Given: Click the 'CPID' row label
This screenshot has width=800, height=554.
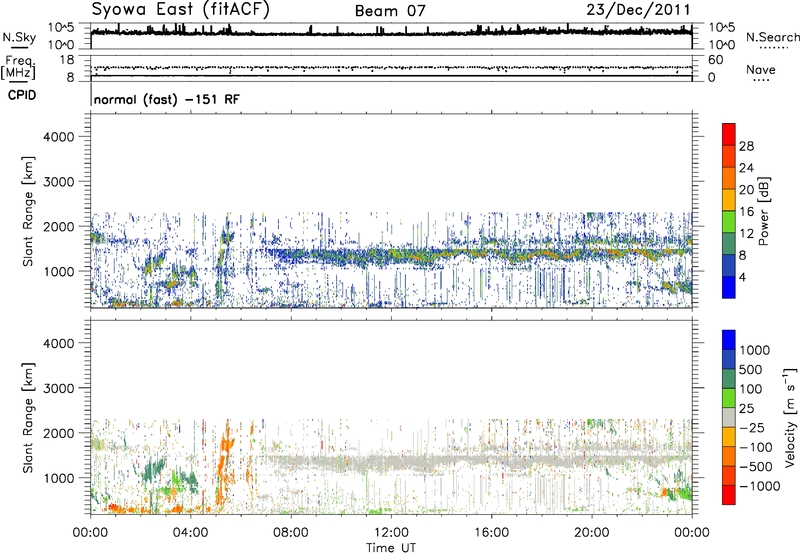Looking at the screenshot, I should 22,95.
